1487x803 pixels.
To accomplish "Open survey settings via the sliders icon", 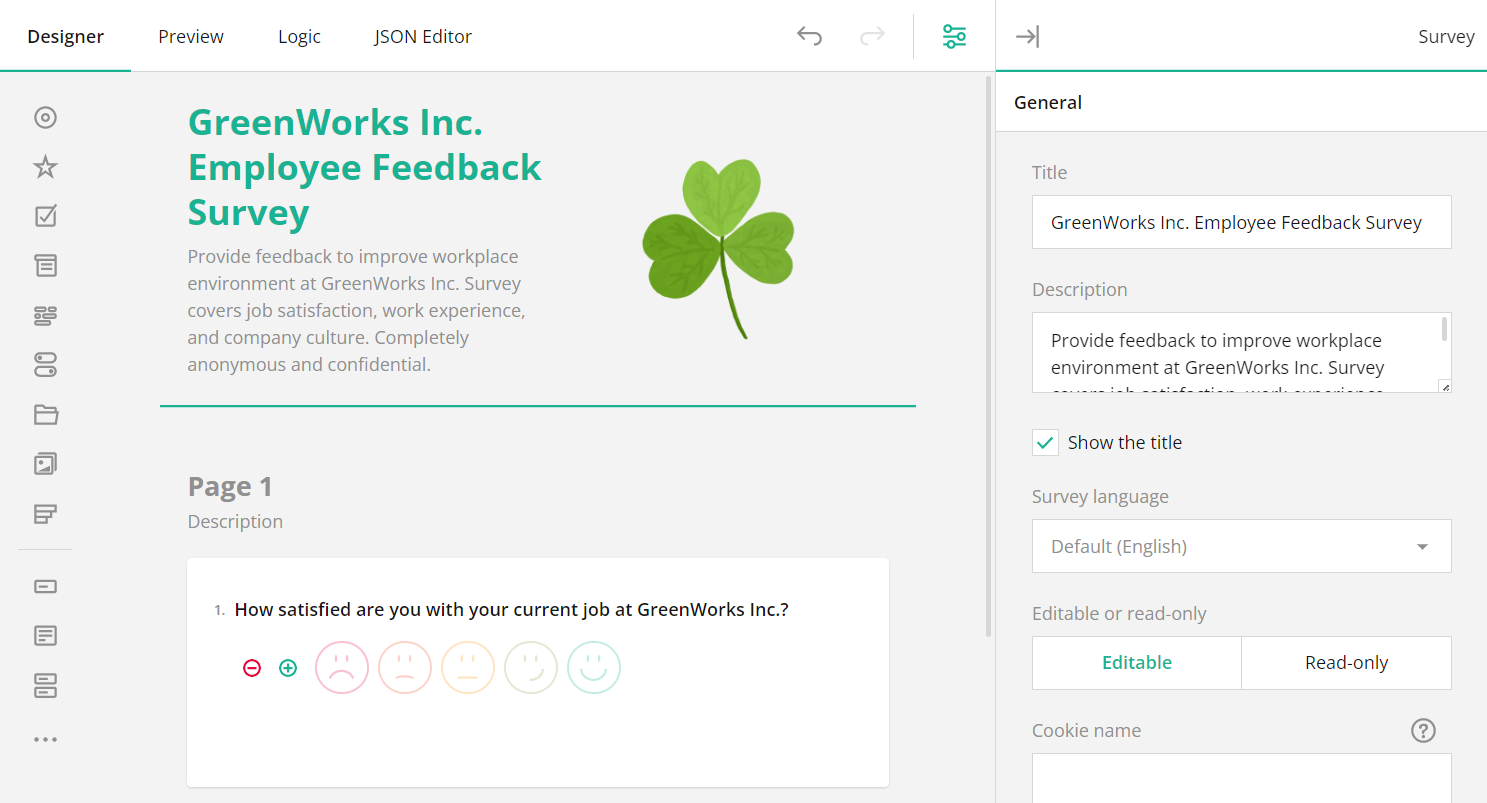I will pyautogui.click(x=954, y=35).
